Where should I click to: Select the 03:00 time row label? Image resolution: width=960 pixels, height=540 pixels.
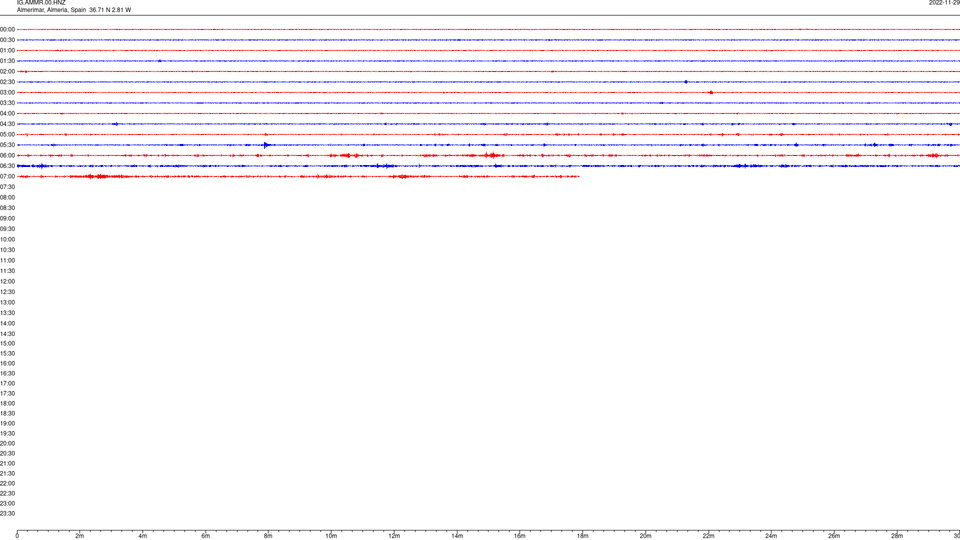pos(7,92)
